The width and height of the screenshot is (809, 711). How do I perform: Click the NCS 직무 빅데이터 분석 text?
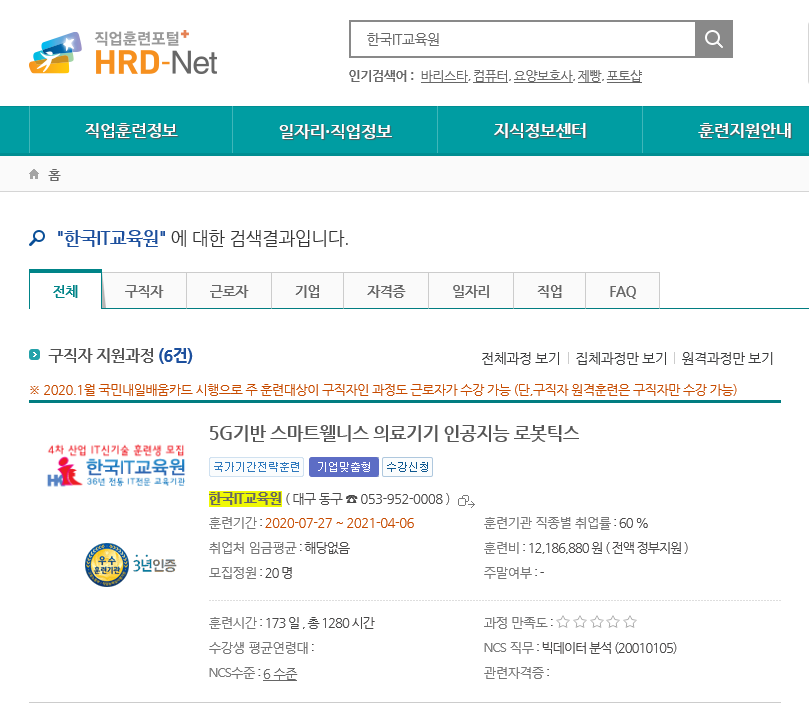pyautogui.click(x=580, y=648)
